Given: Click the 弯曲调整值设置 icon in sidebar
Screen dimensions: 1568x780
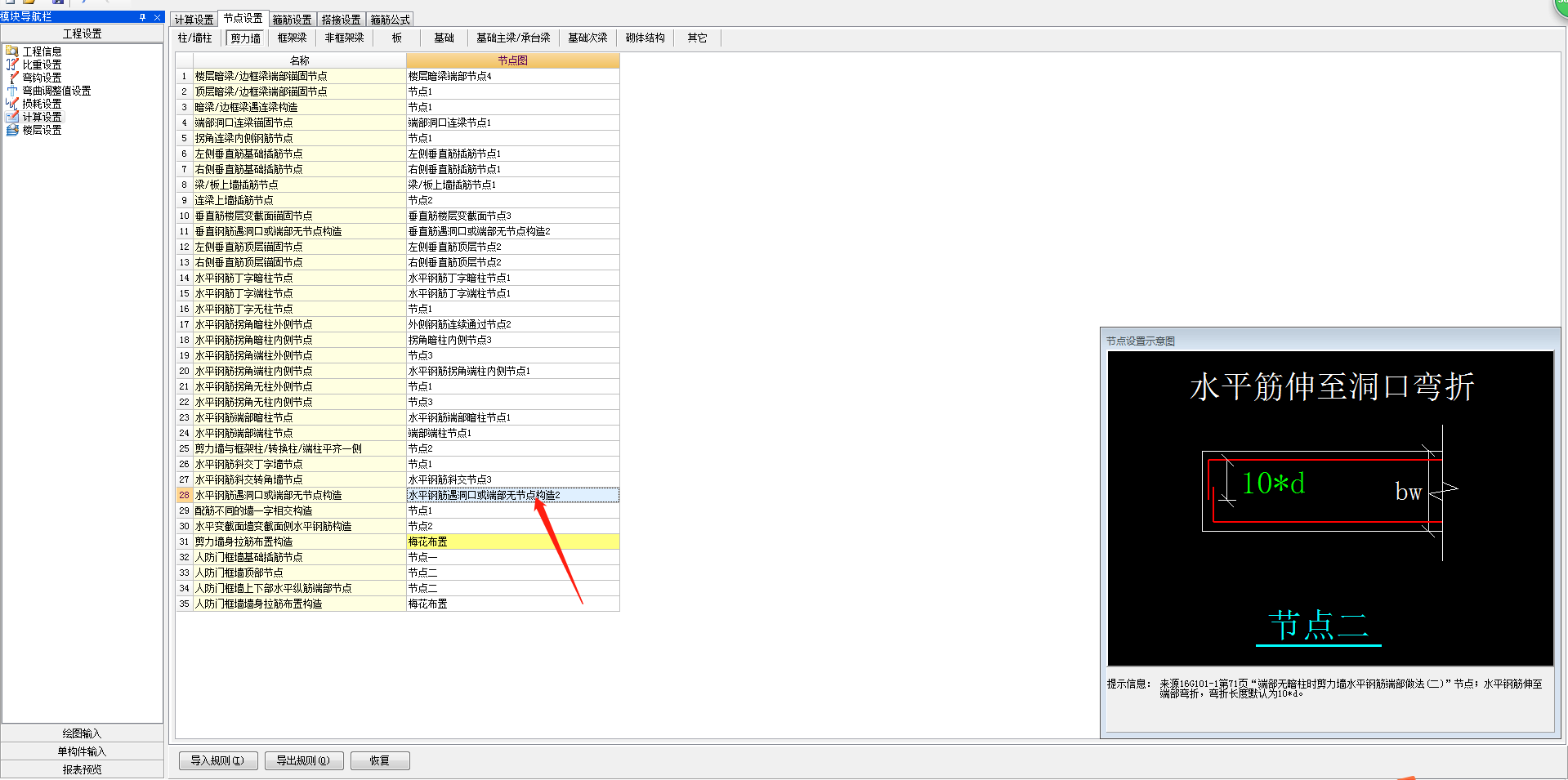Looking at the screenshot, I should pyautogui.click(x=12, y=91).
